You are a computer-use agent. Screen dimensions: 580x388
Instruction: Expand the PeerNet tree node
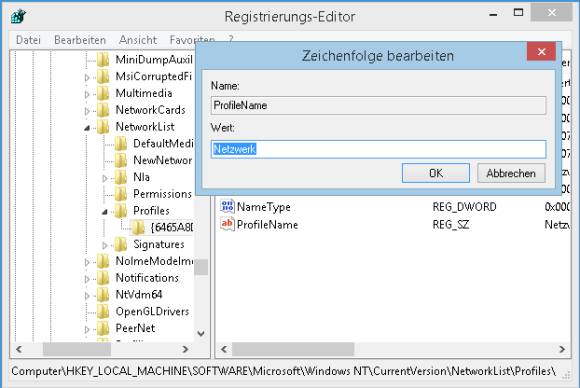click(87, 329)
